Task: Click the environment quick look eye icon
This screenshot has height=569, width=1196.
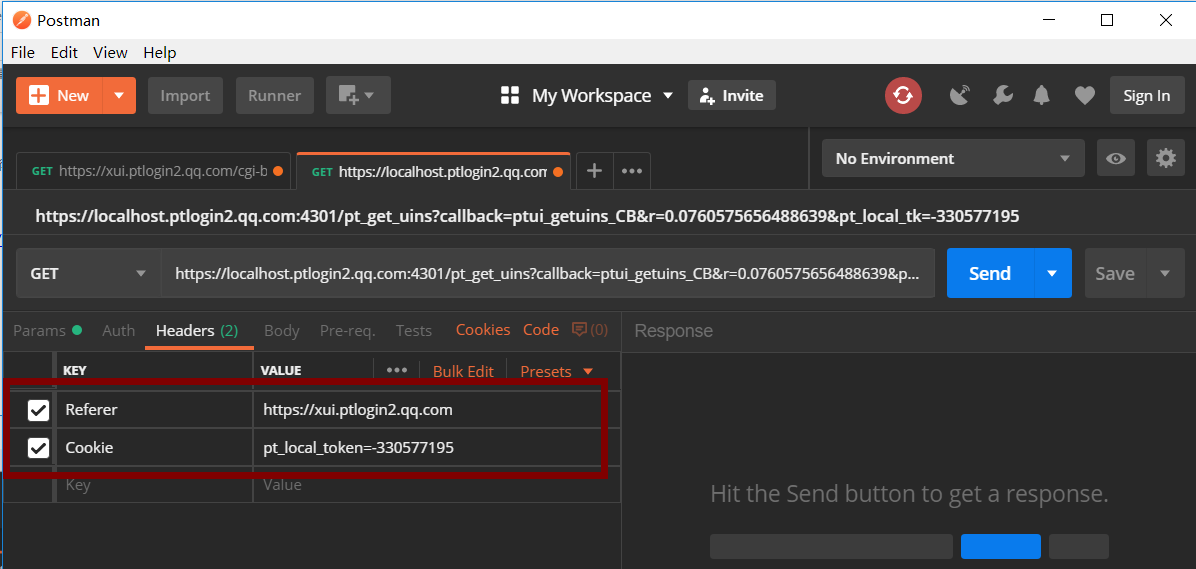Action: pyautogui.click(x=1116, y=159)
